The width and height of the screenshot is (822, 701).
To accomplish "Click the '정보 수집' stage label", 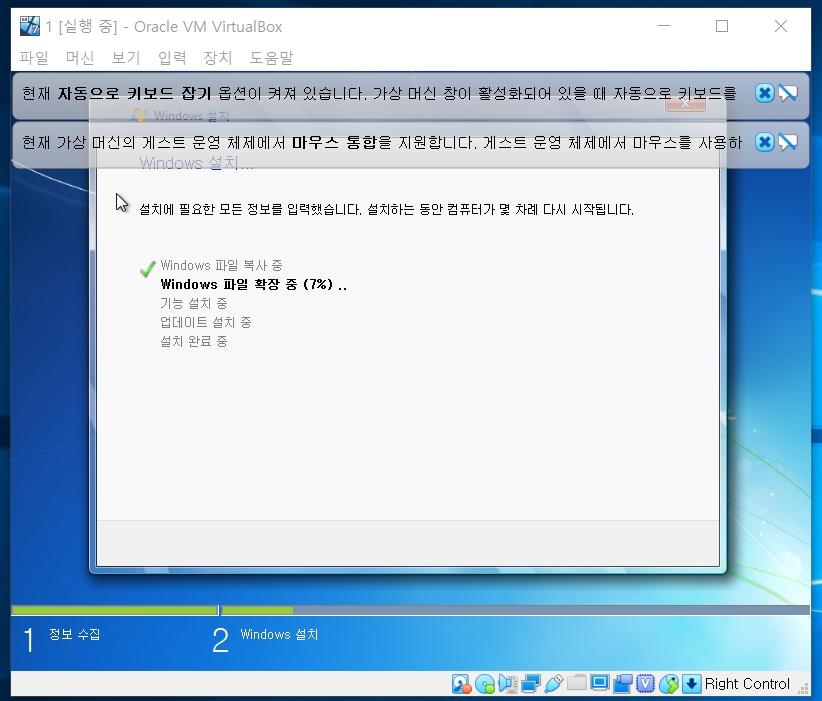I will point(74,634).
